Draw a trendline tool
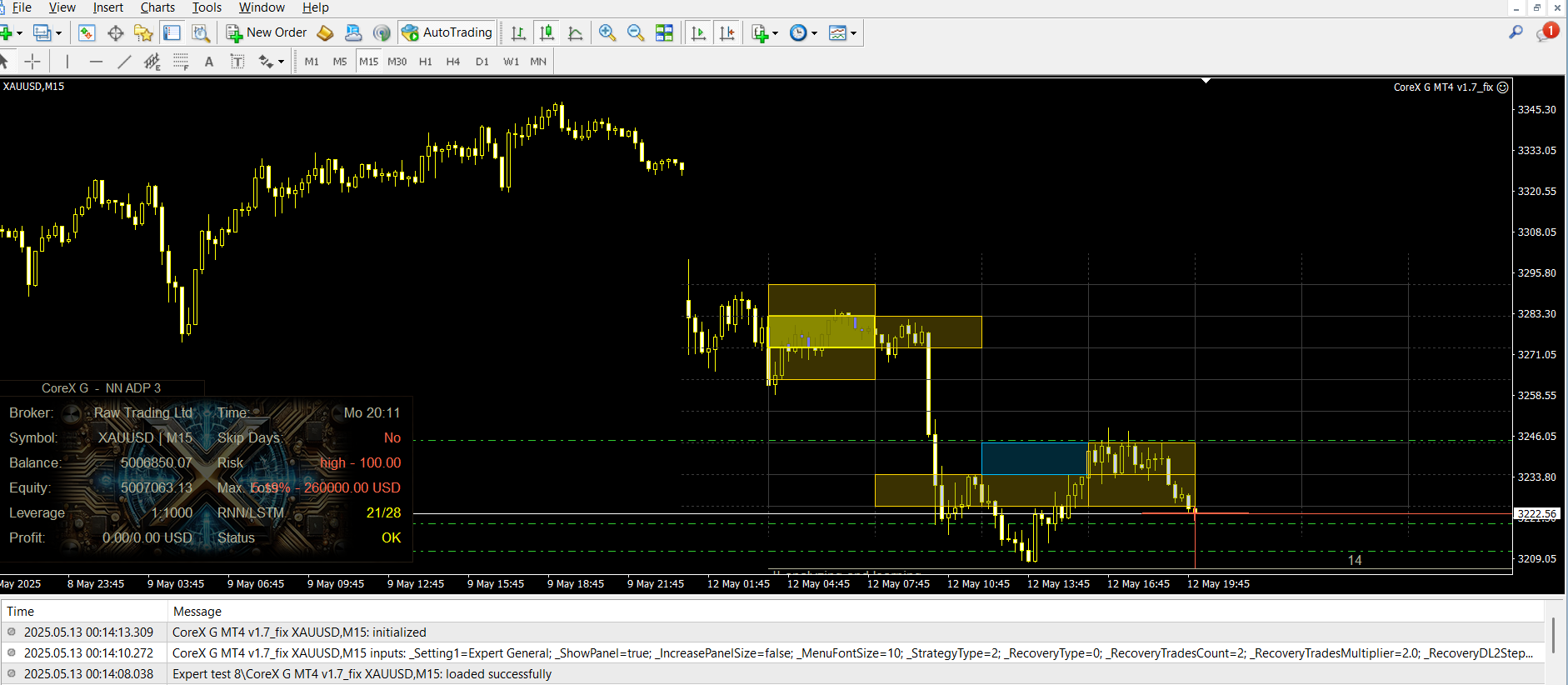1568x685 pixels. [x=124, y=61]
